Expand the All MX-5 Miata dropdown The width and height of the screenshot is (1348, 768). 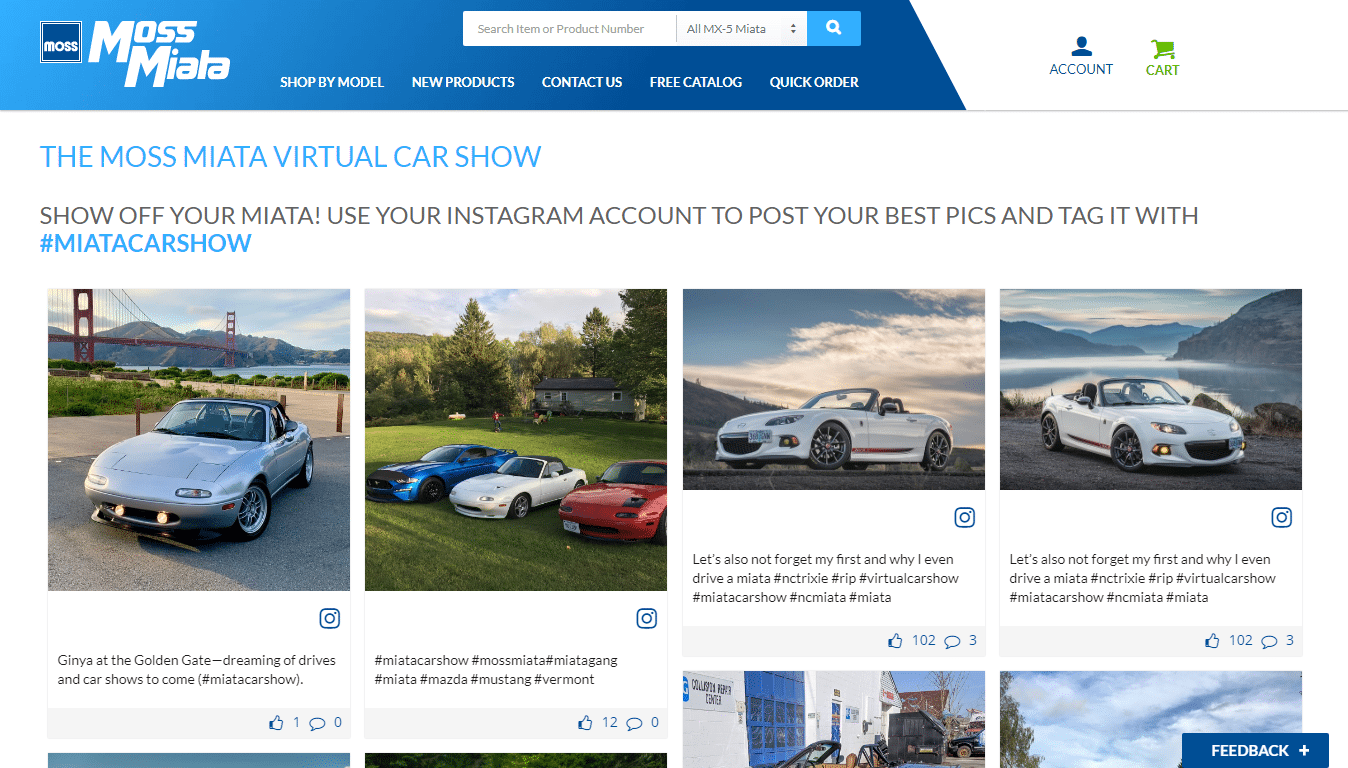point(741,29)
